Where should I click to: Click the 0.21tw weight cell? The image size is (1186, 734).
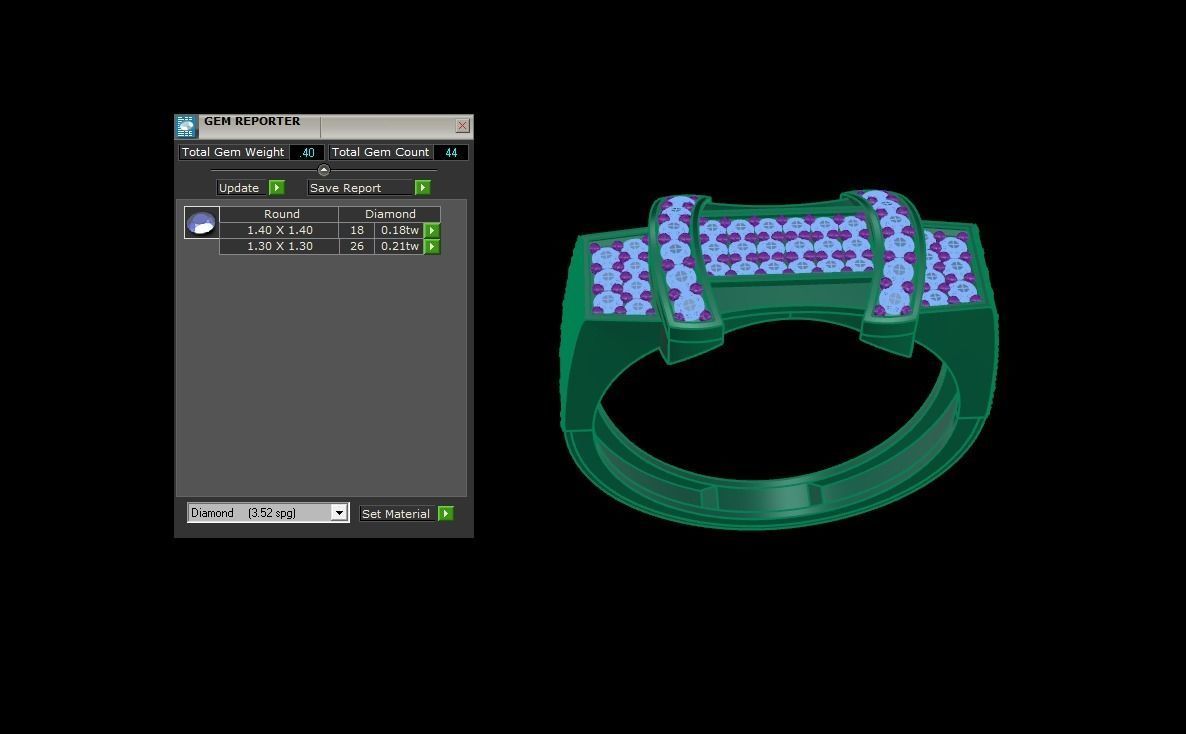[x=399, y=246]
